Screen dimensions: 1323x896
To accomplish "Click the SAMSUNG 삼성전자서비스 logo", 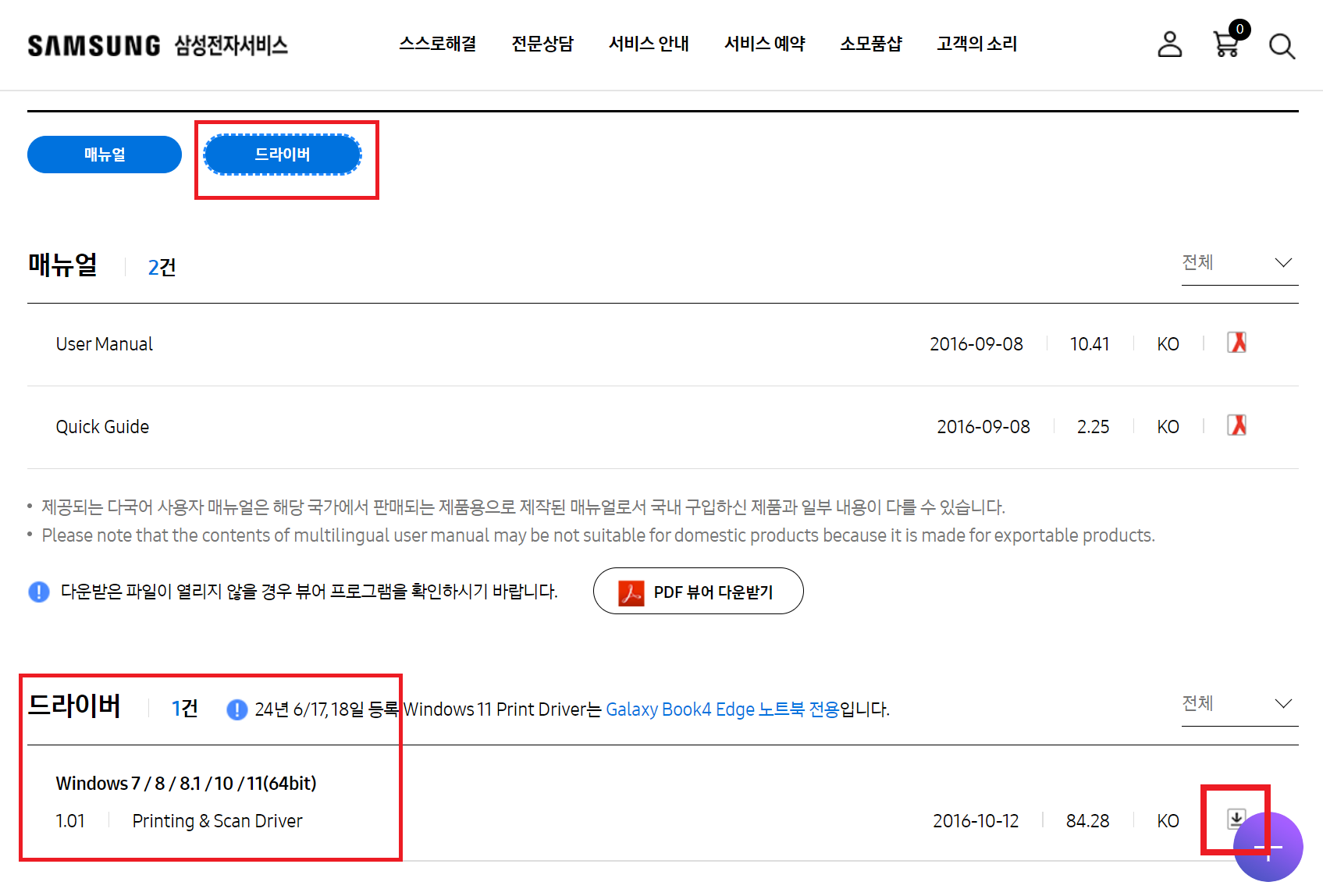I will coord(158,45).
